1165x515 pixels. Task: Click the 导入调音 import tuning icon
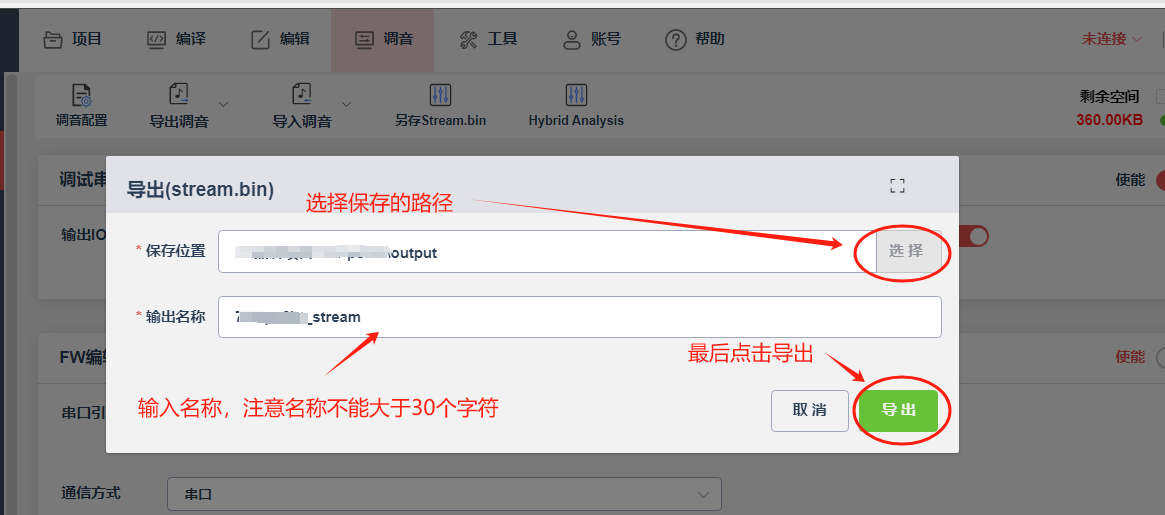click(302, 95)
